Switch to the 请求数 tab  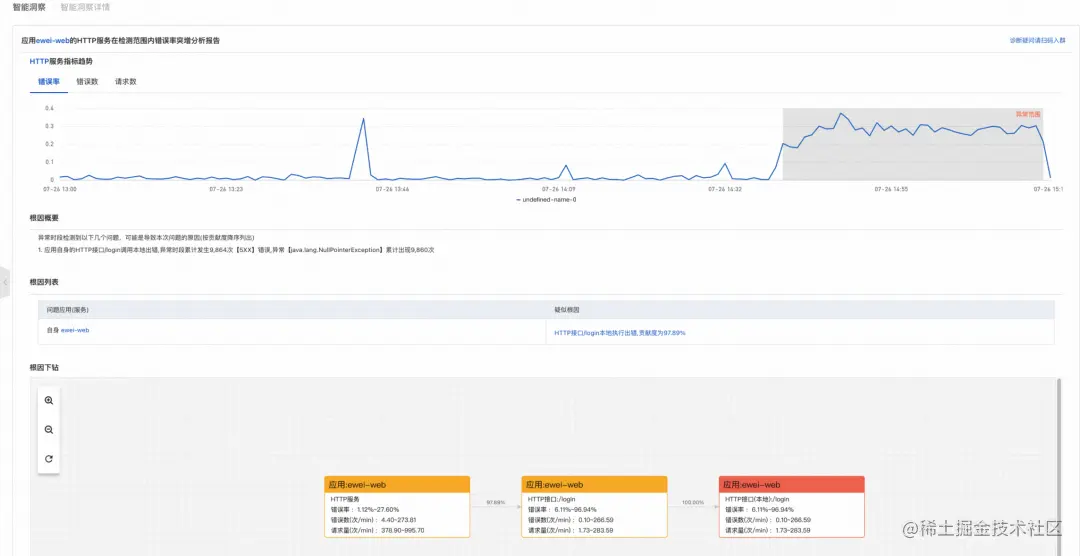click(x=126, y=81)
